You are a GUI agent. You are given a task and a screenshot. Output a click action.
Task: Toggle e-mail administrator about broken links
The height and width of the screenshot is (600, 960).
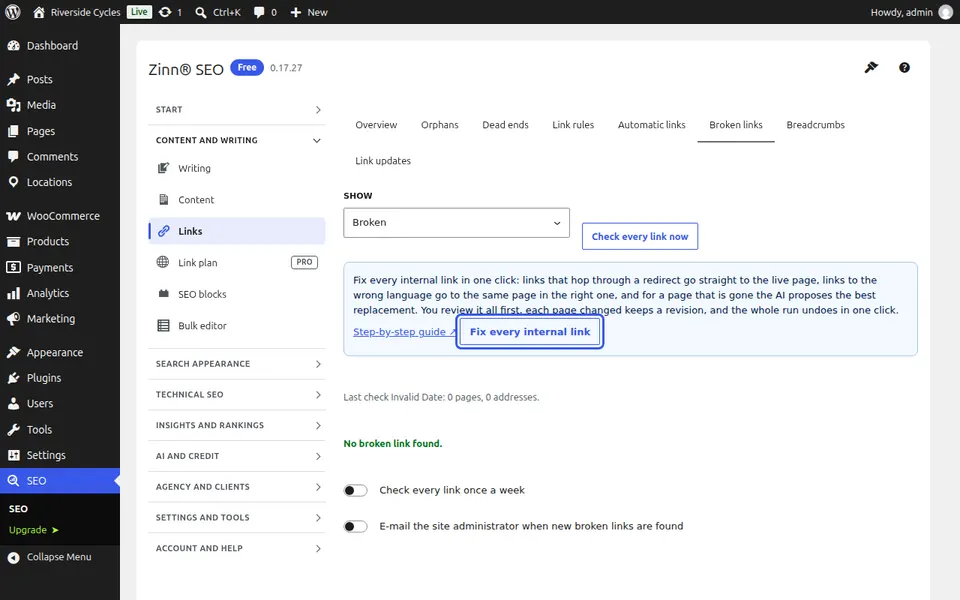tap(355, 527)
